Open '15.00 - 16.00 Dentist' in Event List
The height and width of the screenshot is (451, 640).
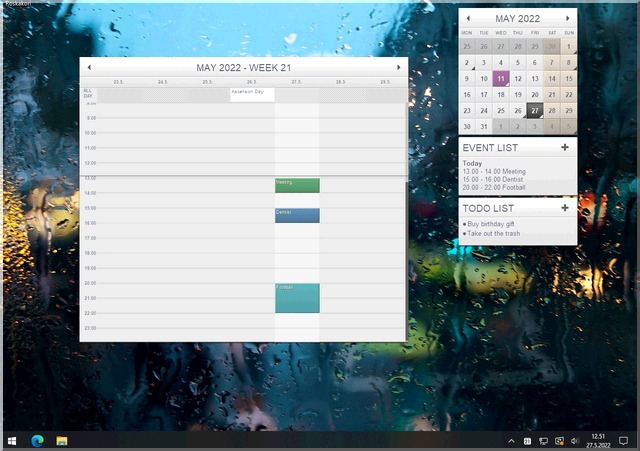tap(493, 179)
